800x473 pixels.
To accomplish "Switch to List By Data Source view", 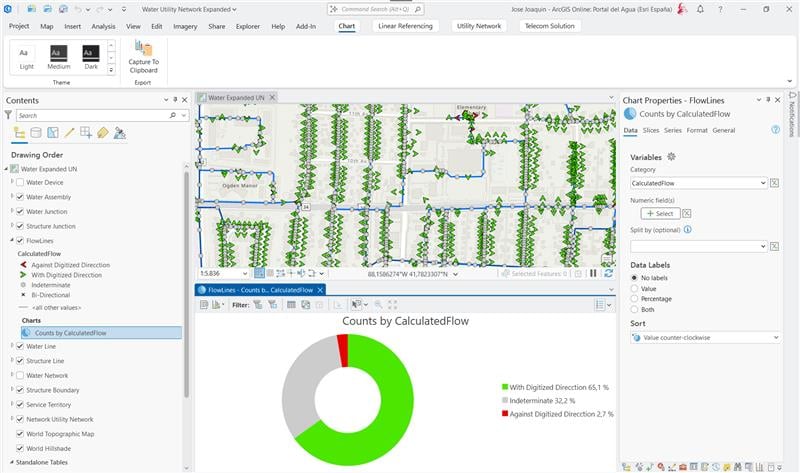I will point(36,133).
